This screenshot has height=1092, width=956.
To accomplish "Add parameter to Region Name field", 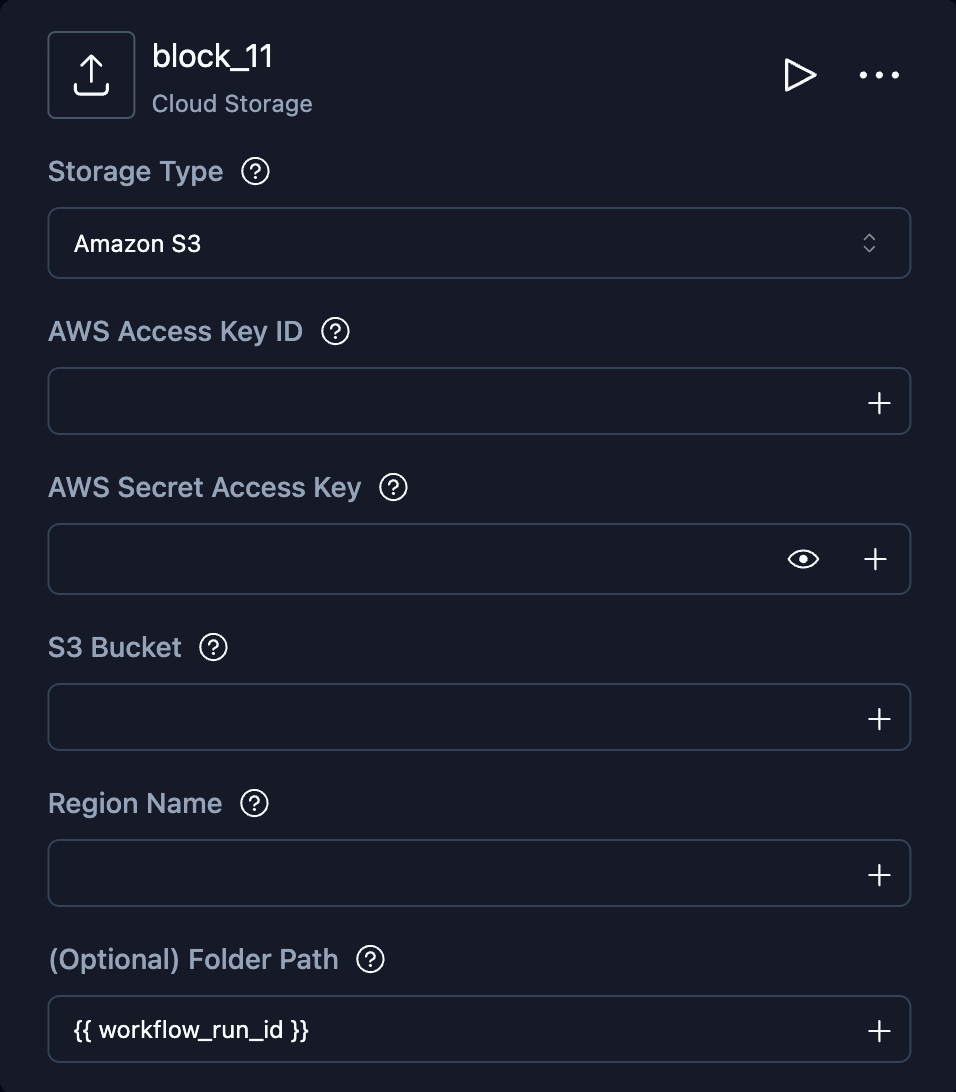I will tap(879, 875).
